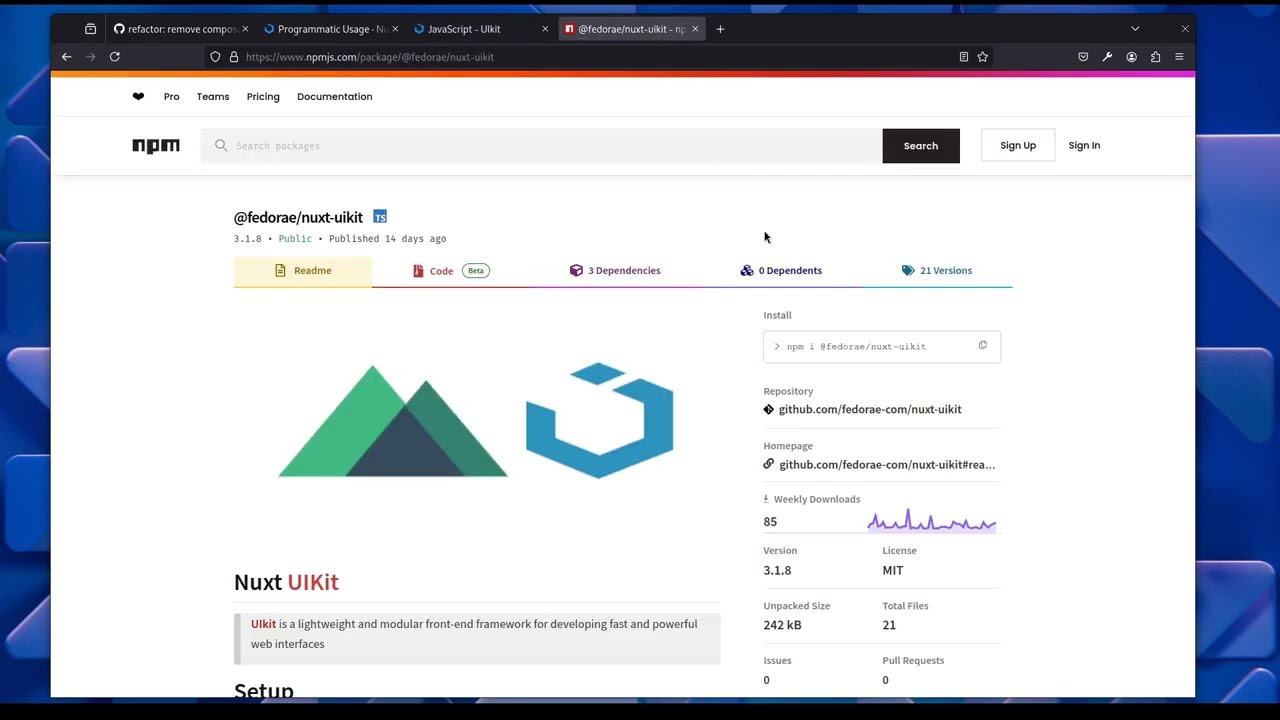Click the Total Files value 21
The image size is (1280, 720).
tap(889, 625)
